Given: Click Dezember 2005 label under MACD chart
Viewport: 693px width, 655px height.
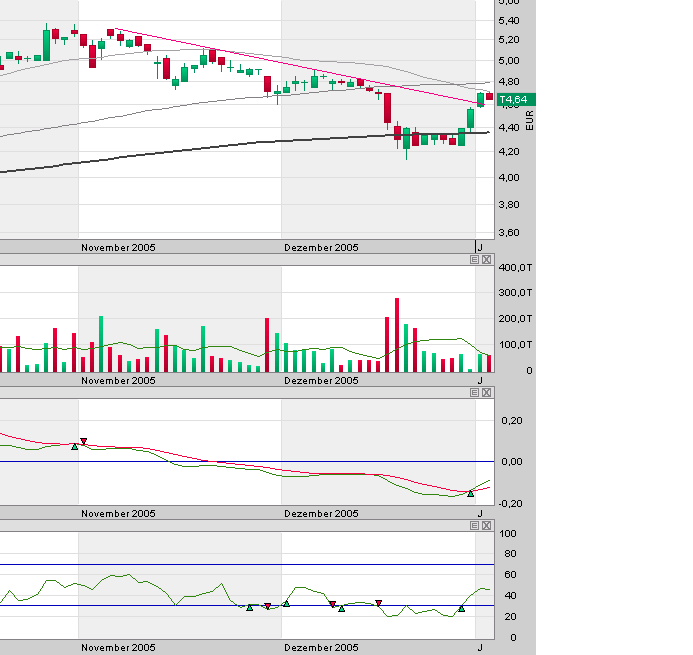Looking at the screenshot, I should click(x=321, y=514).
